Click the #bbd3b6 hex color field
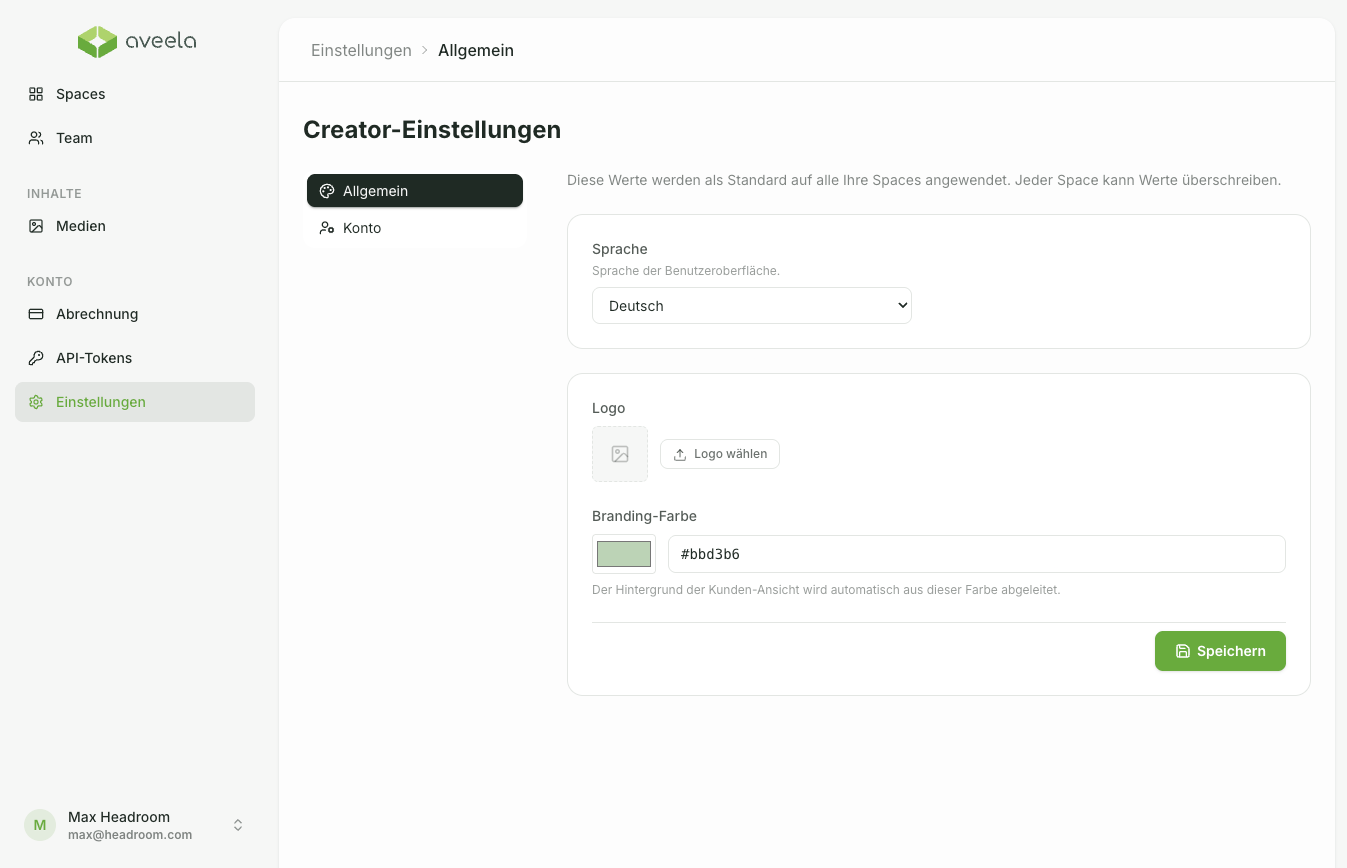The width and height of the screenshot is (1347, 868). (x=977, y=554)
